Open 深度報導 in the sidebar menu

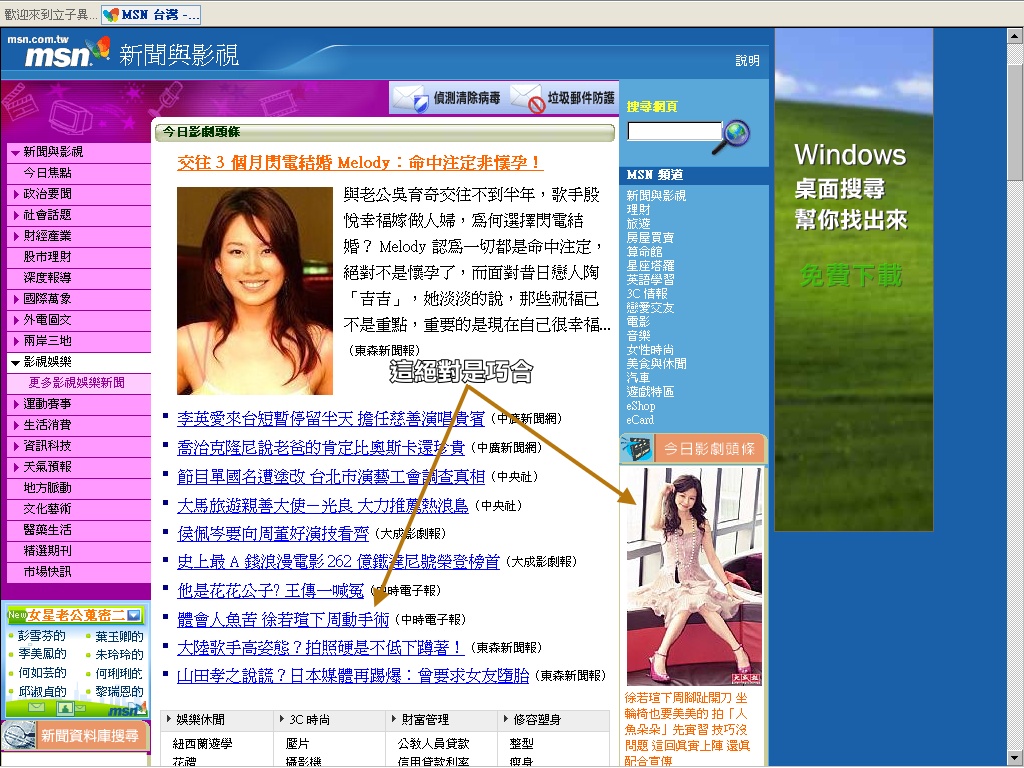coord(47,278)
